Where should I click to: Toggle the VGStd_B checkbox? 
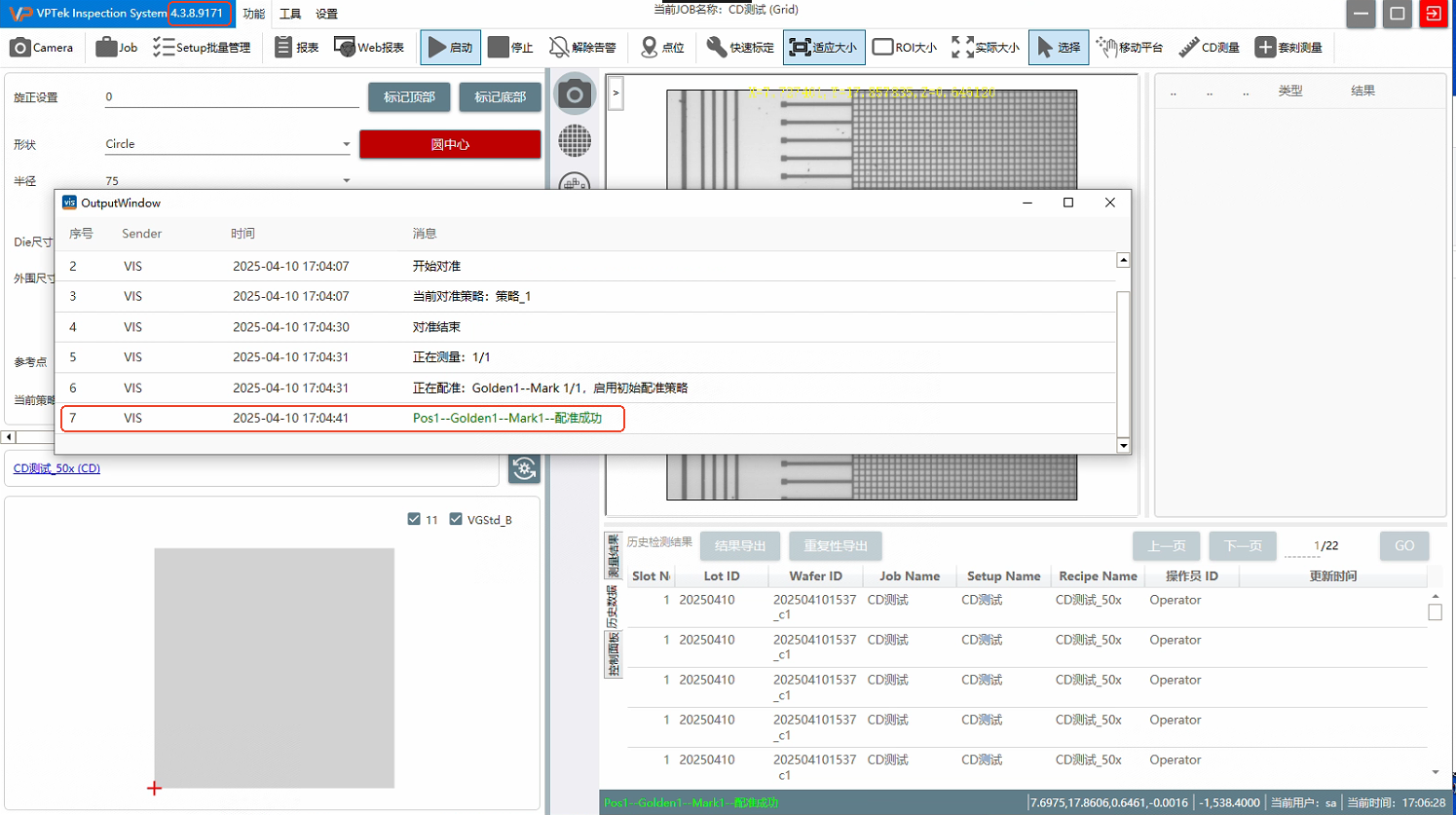456,519
